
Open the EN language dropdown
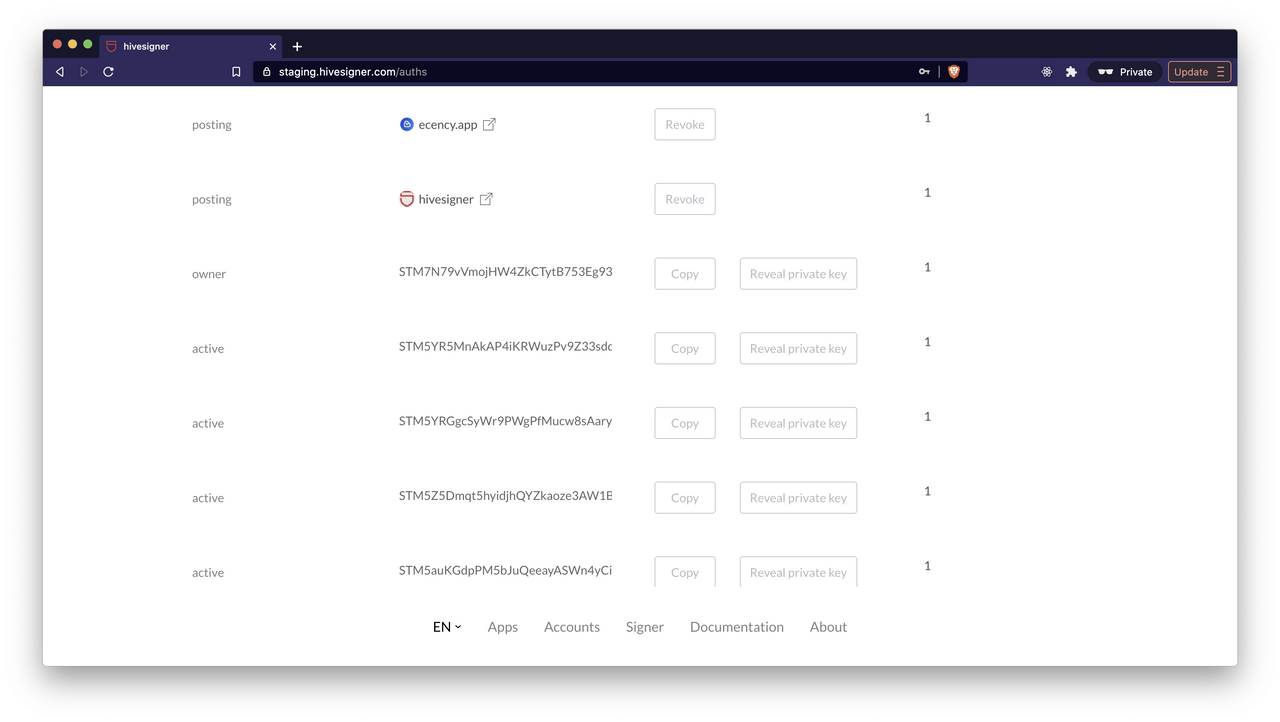pyautogui.click(x=447, y=627)
